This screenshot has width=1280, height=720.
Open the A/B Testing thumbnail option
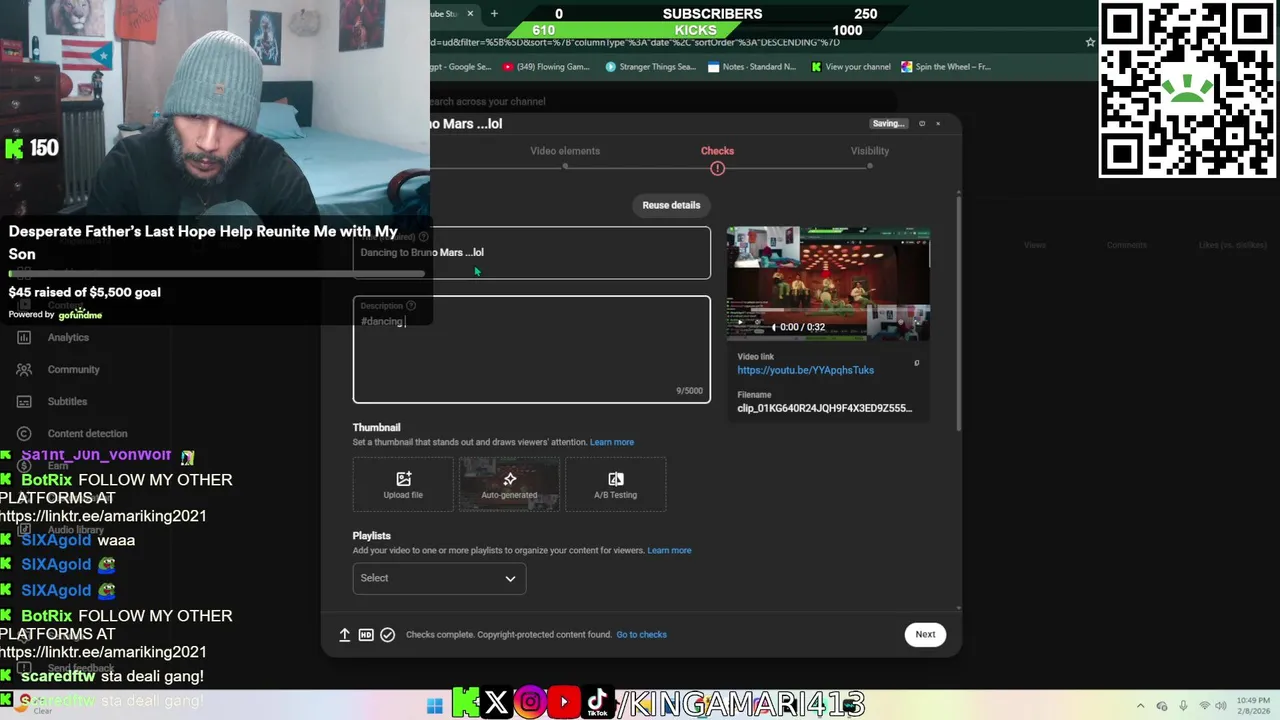(x=615, y=485)
